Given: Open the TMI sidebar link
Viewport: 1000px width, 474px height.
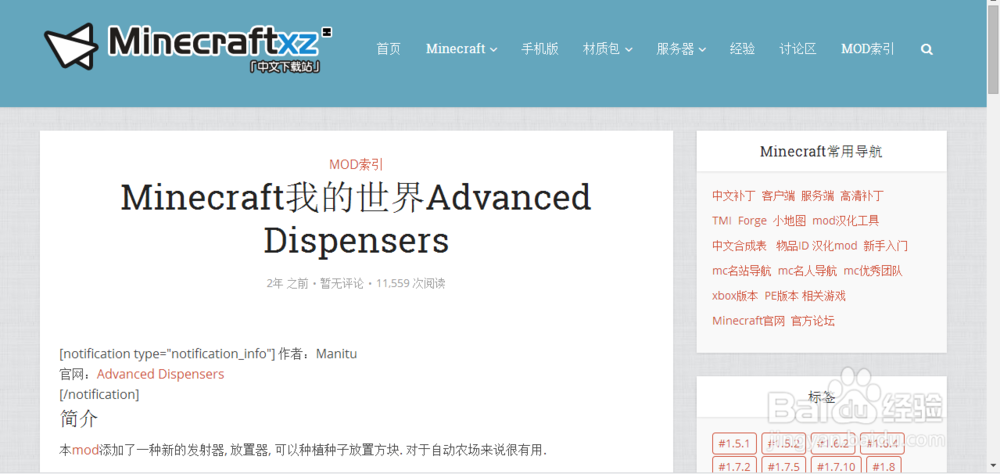Looking at the screenshot, I should click(x=722, y=221).
